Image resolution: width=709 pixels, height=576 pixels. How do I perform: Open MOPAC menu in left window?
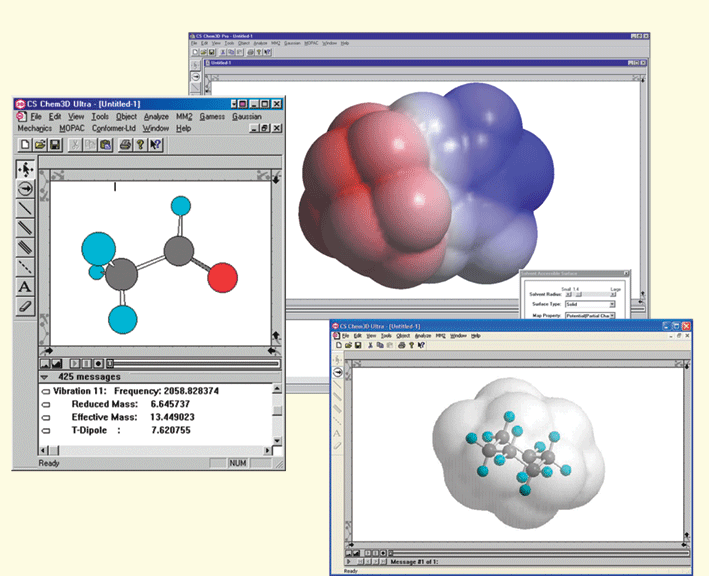[x=72, y=128]
